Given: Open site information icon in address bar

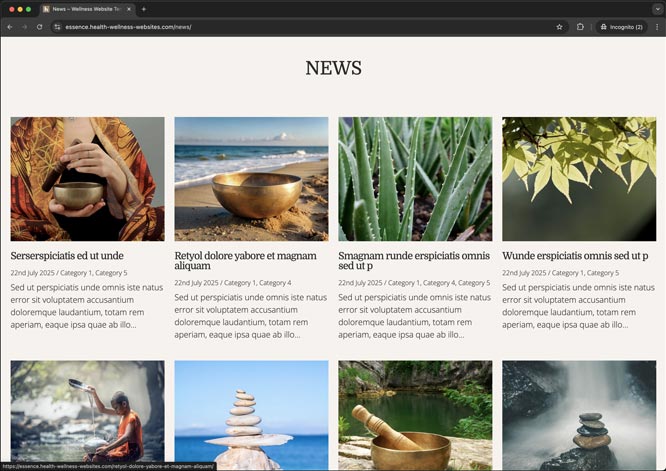Looking at the screenshot, I should click(x=57, y=27).
